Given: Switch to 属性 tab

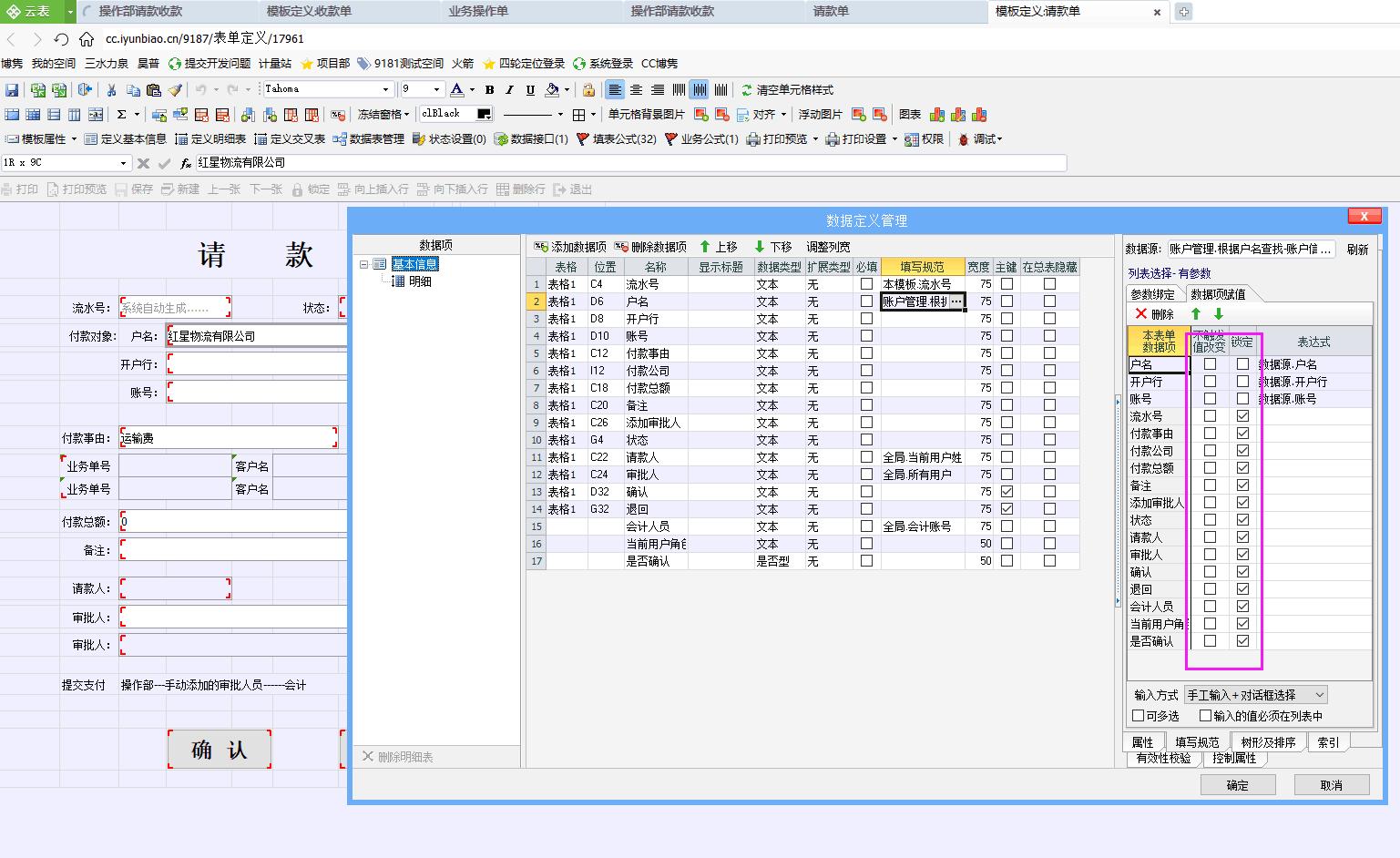Looking at the screenshot, I should (x=1142, y=742).
